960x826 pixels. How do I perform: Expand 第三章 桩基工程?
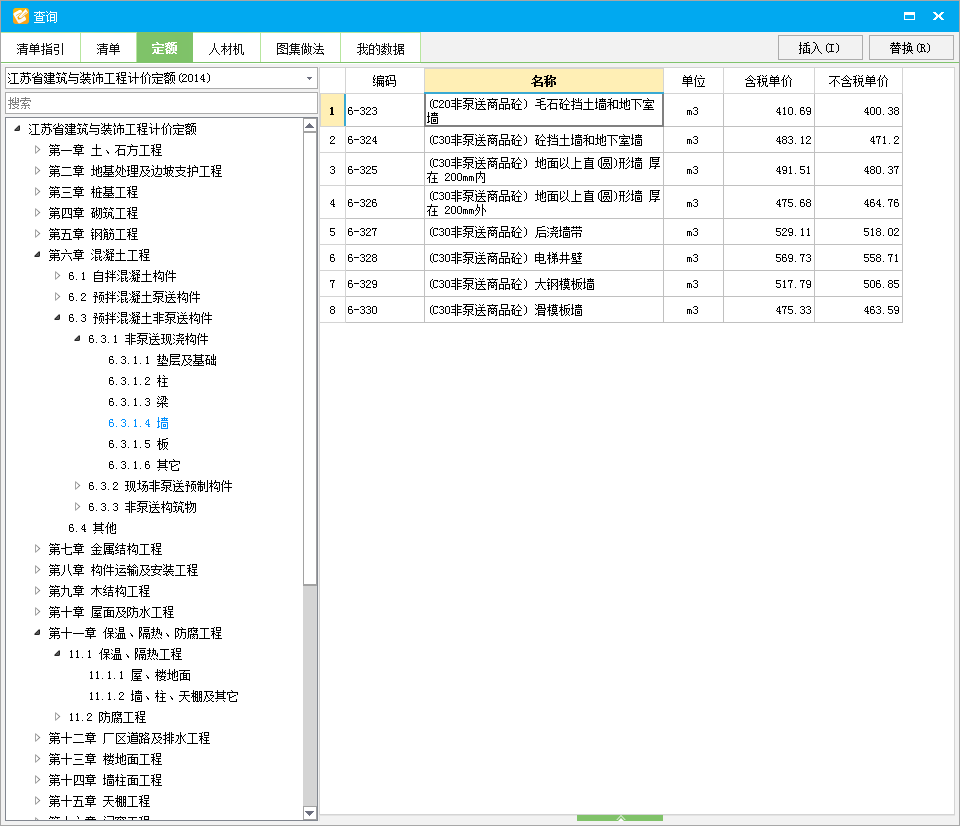37,192
